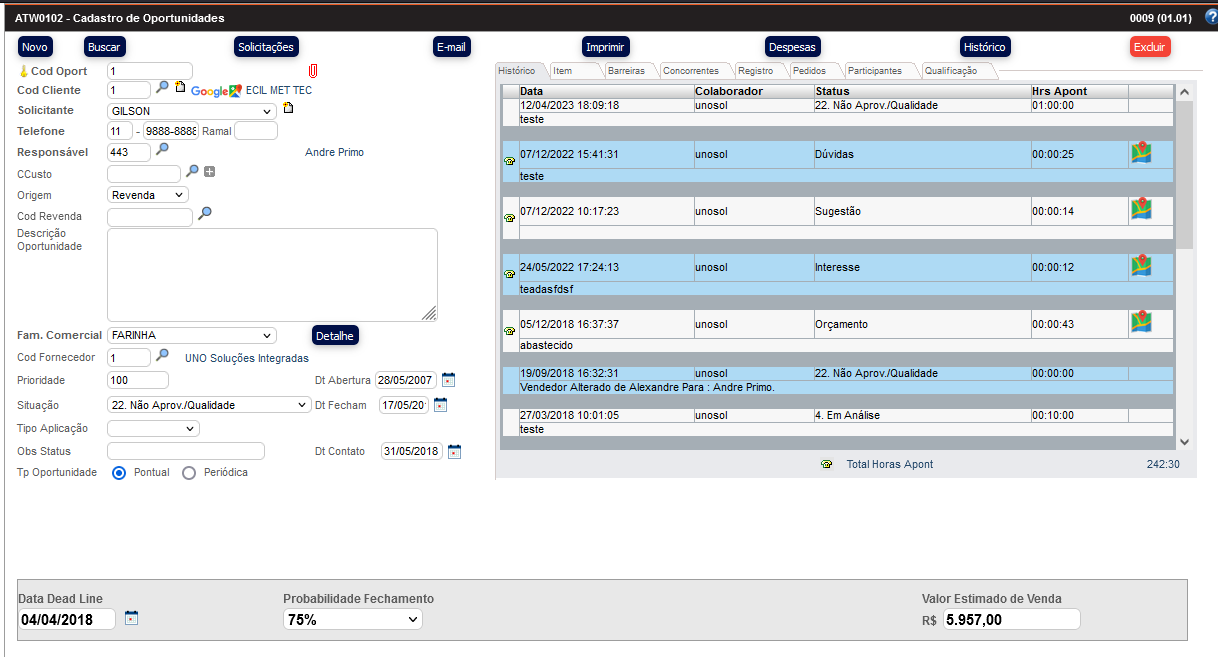Open Google Maps icon for the client

pos(234,91)
